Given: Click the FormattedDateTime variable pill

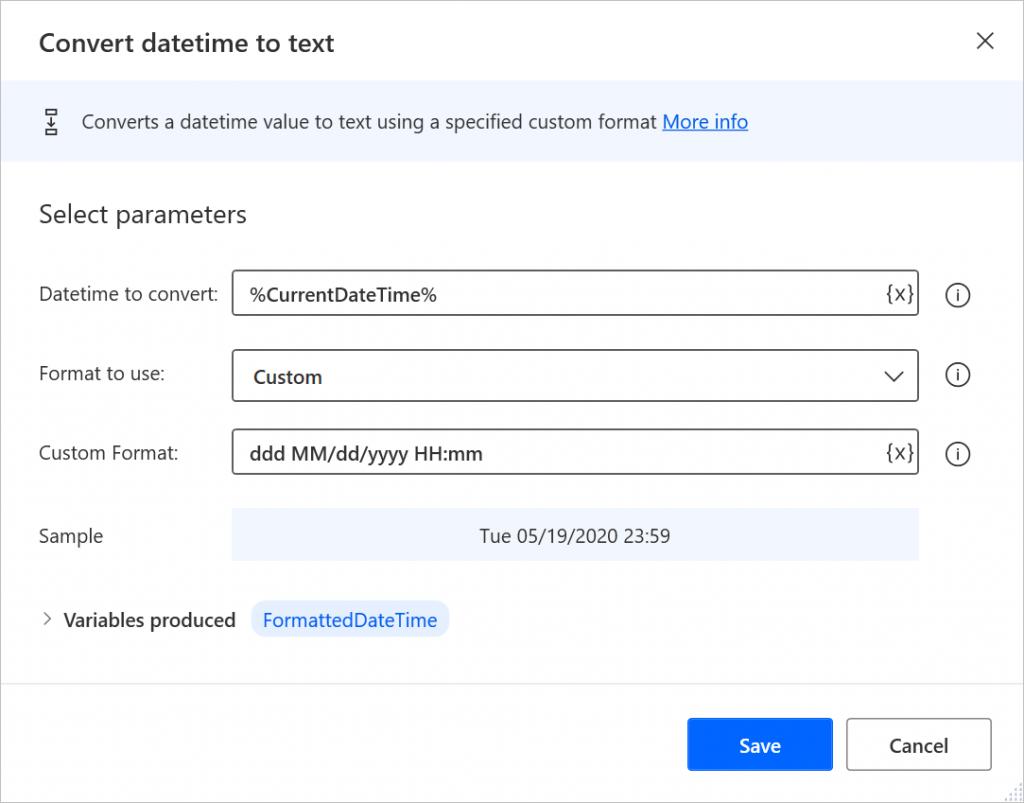Looking at the screenshot, I should coord(350,620).
